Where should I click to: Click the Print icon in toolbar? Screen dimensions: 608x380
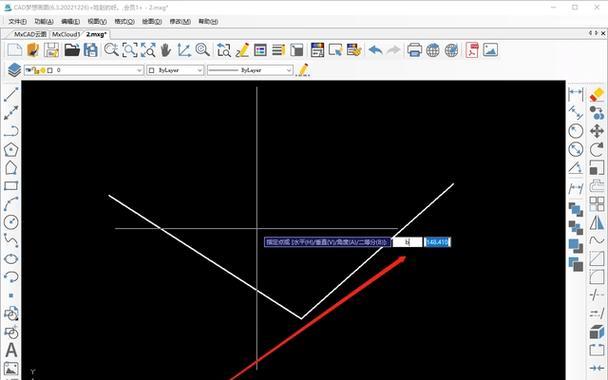coord(414,50)
